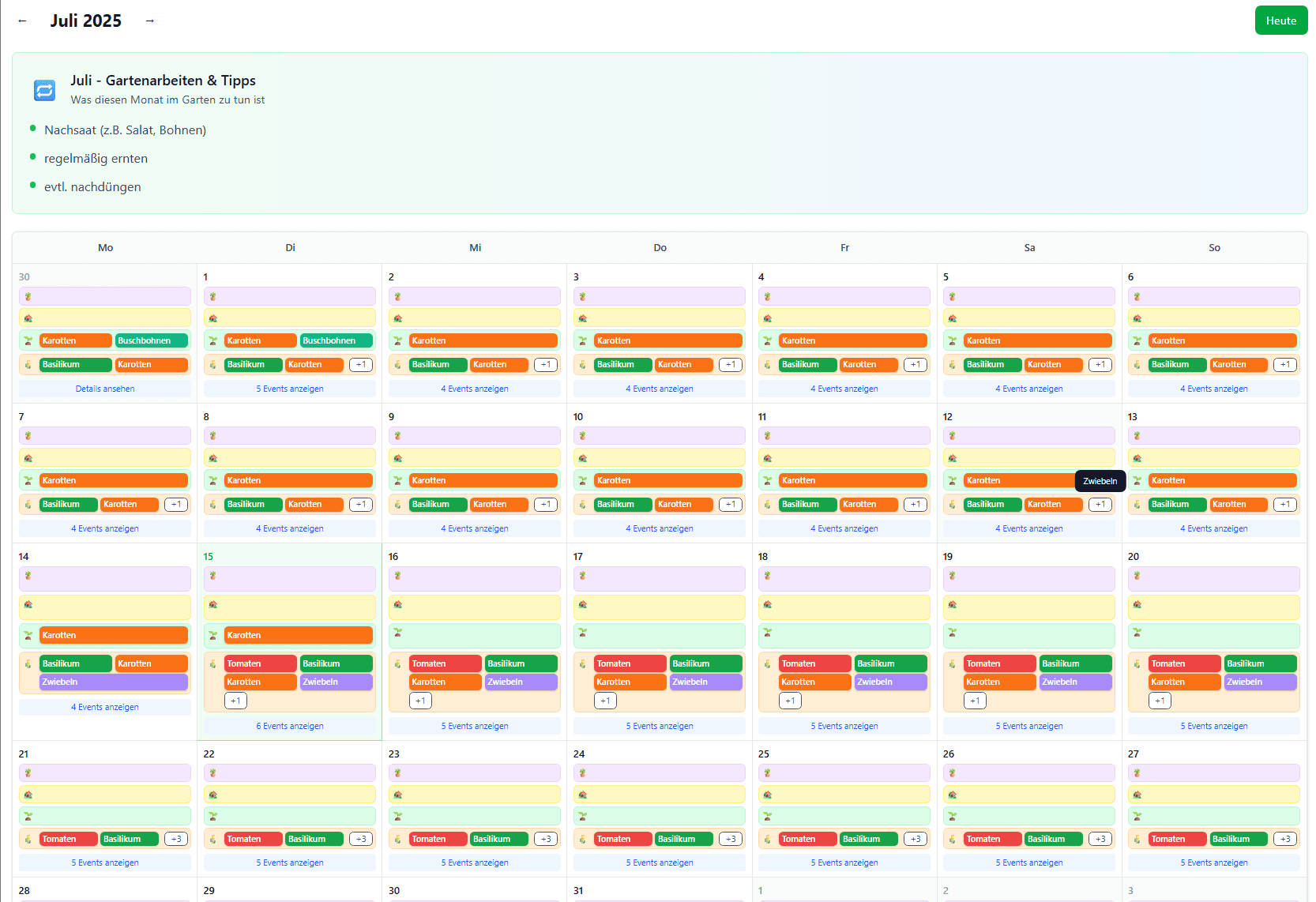Show 6 events for July 15
The image size is (1316, 902).
tap(290, 726)
